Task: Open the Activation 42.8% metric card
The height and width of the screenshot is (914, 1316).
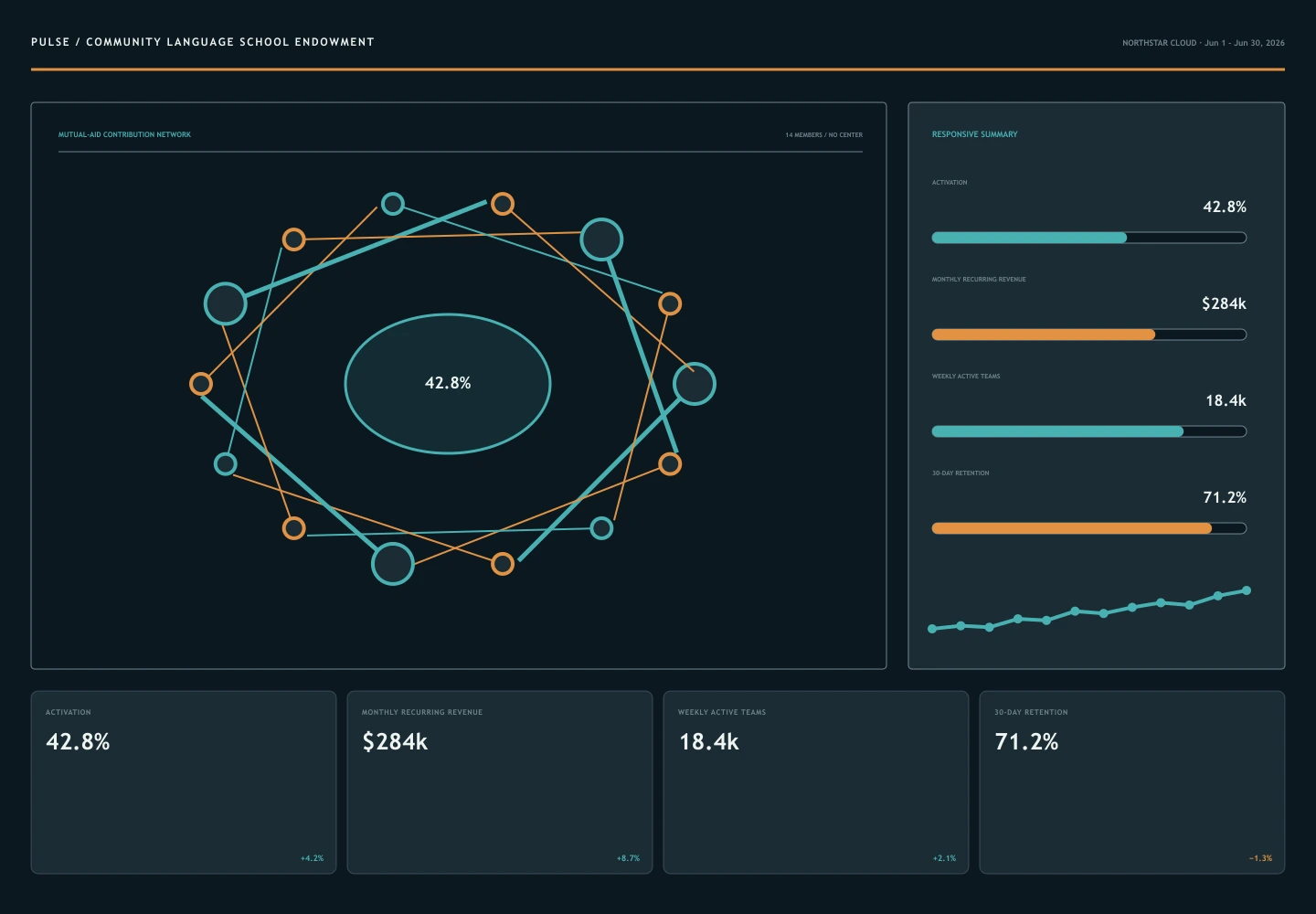Action: [184, 782]
